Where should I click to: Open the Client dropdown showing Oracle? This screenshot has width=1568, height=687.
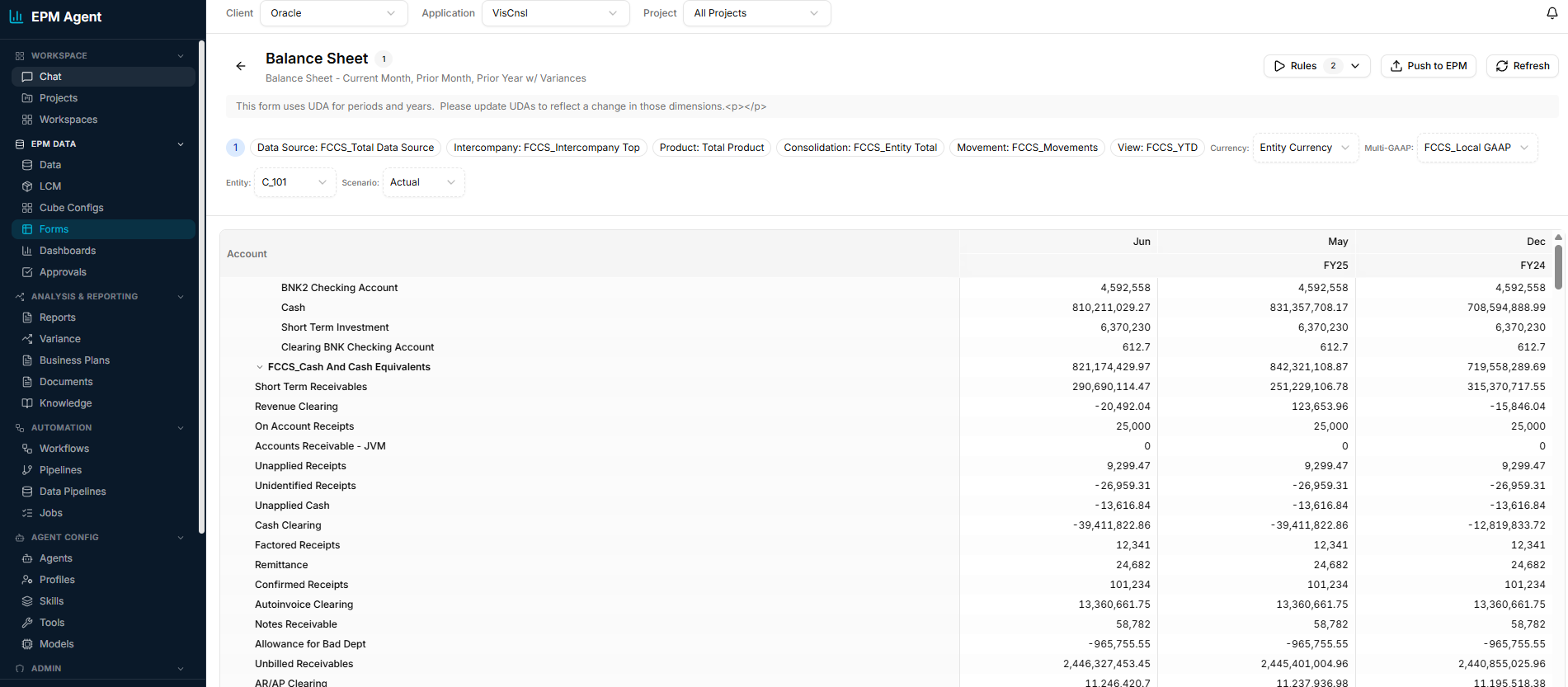pos(333,13)
